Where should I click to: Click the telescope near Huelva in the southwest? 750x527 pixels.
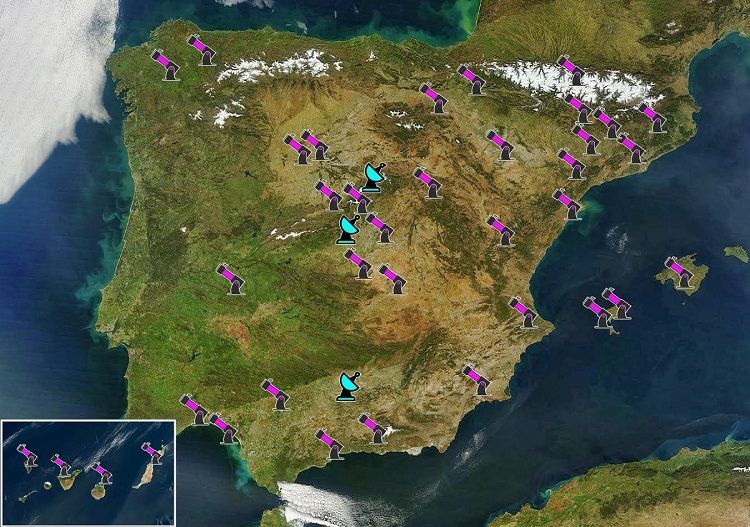195,410
